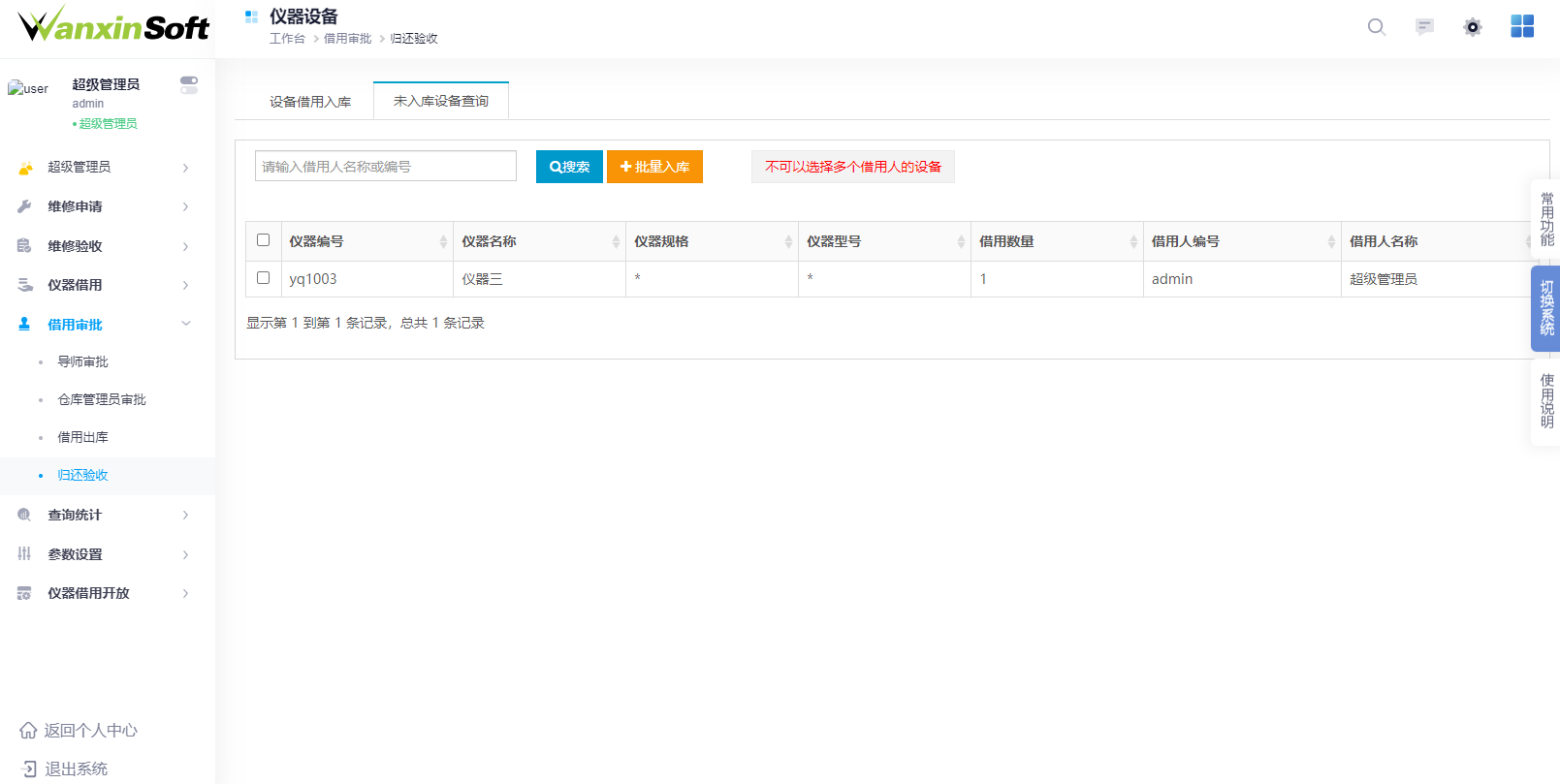Click the search magnifier icon in header

pos(1376,27)
